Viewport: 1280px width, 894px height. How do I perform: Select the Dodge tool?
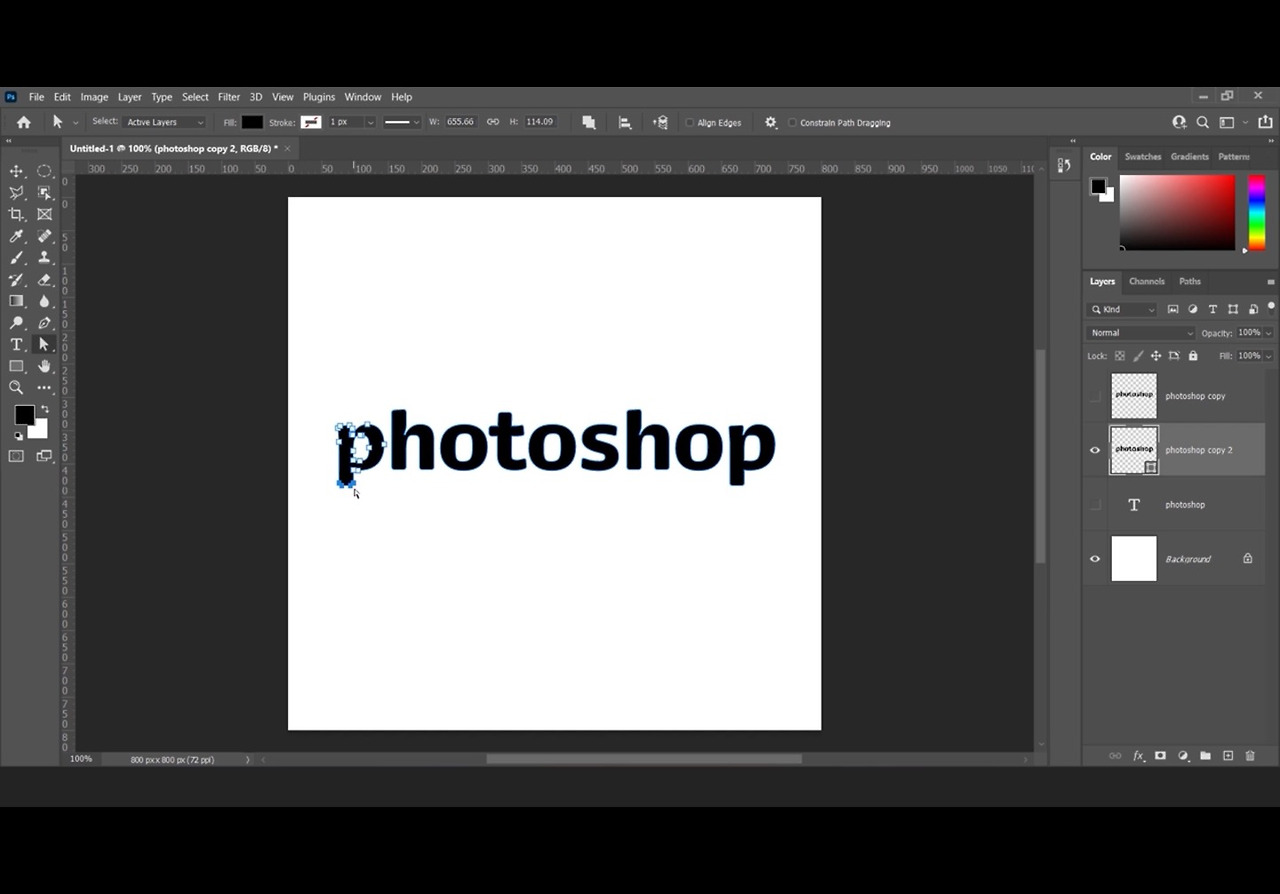tap(17, 323)
